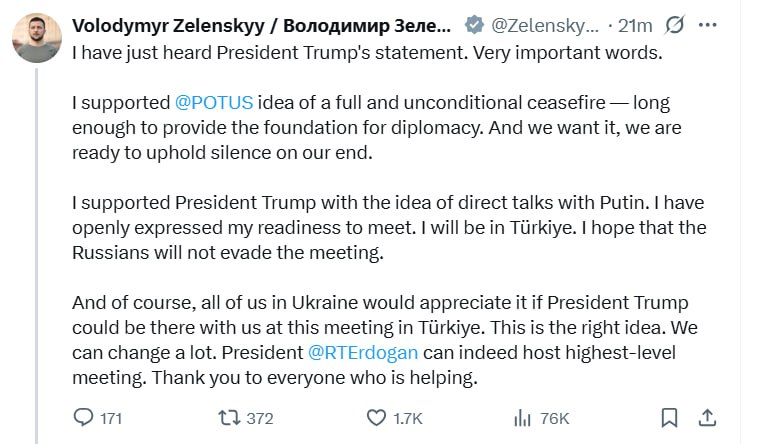The width and height of the screenshot is (761, 444).
Task: Repost the tweet via retweet icon
Action: tap(229, 417)
